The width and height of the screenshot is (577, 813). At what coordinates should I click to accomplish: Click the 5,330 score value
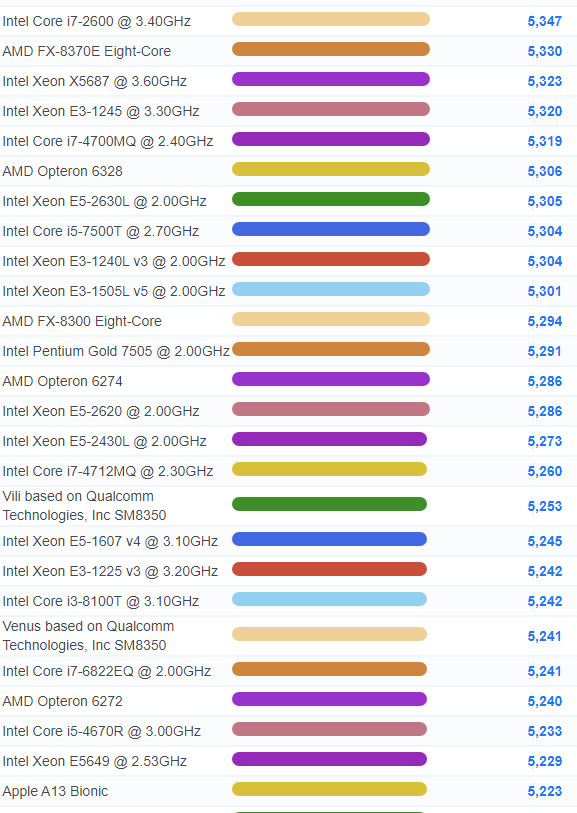pos(544,51)
